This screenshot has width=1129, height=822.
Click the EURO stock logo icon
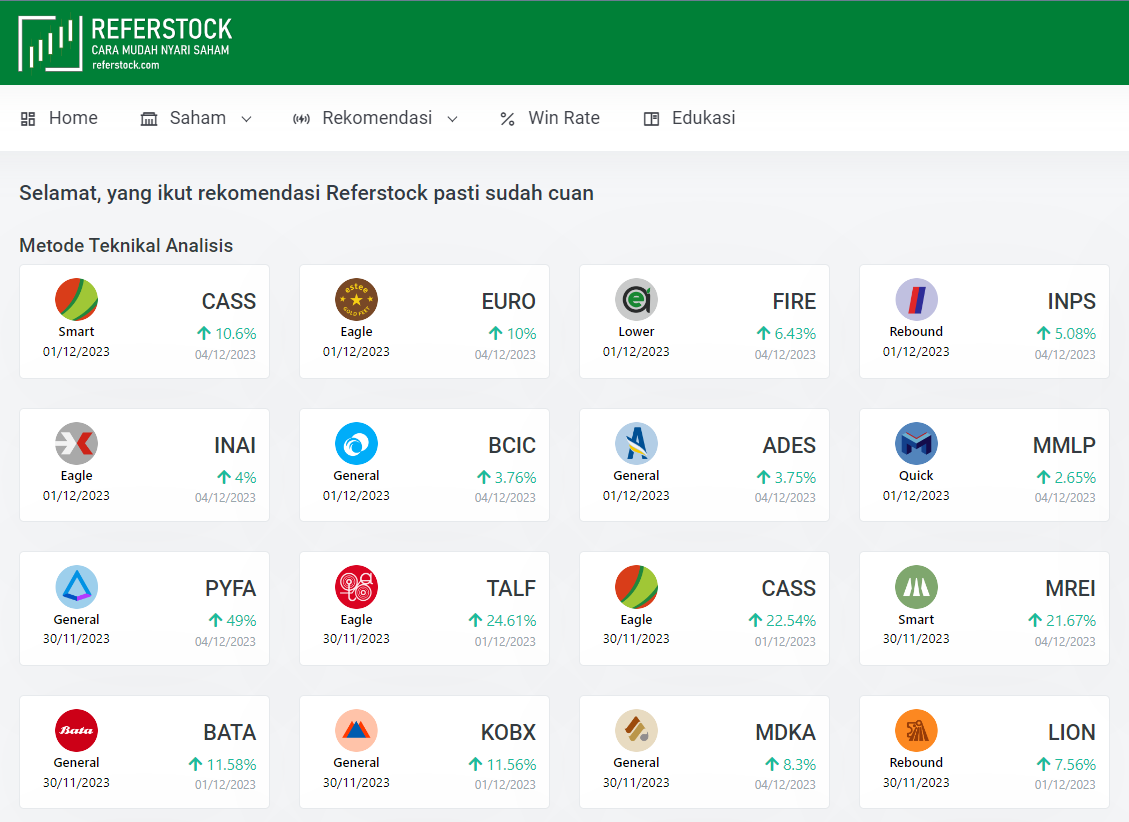(356, 300)
